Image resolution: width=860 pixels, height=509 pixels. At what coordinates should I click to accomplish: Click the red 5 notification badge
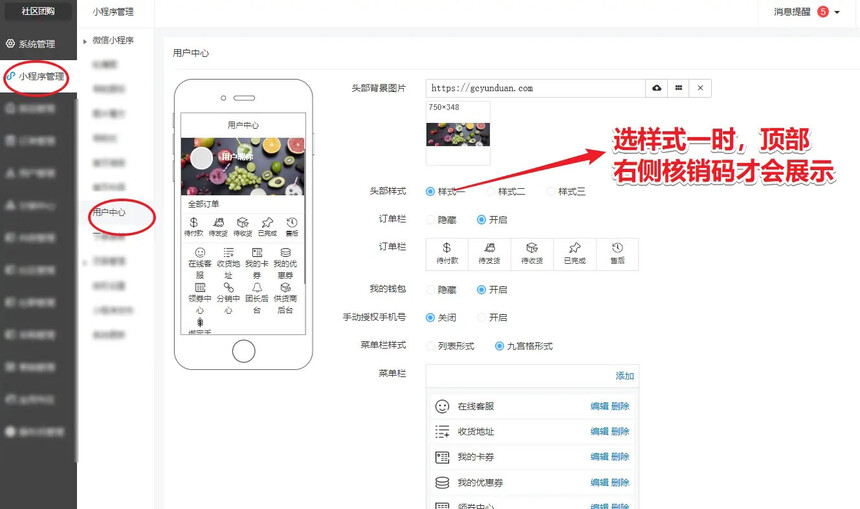(823, 12)
